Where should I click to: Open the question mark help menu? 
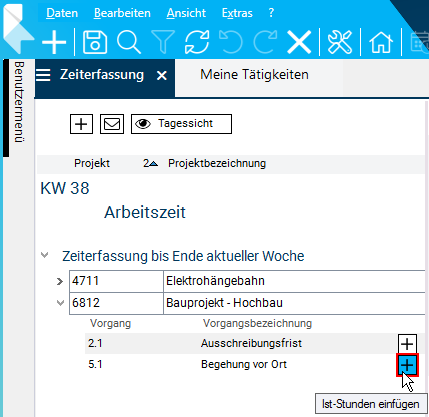click(271, 13)
